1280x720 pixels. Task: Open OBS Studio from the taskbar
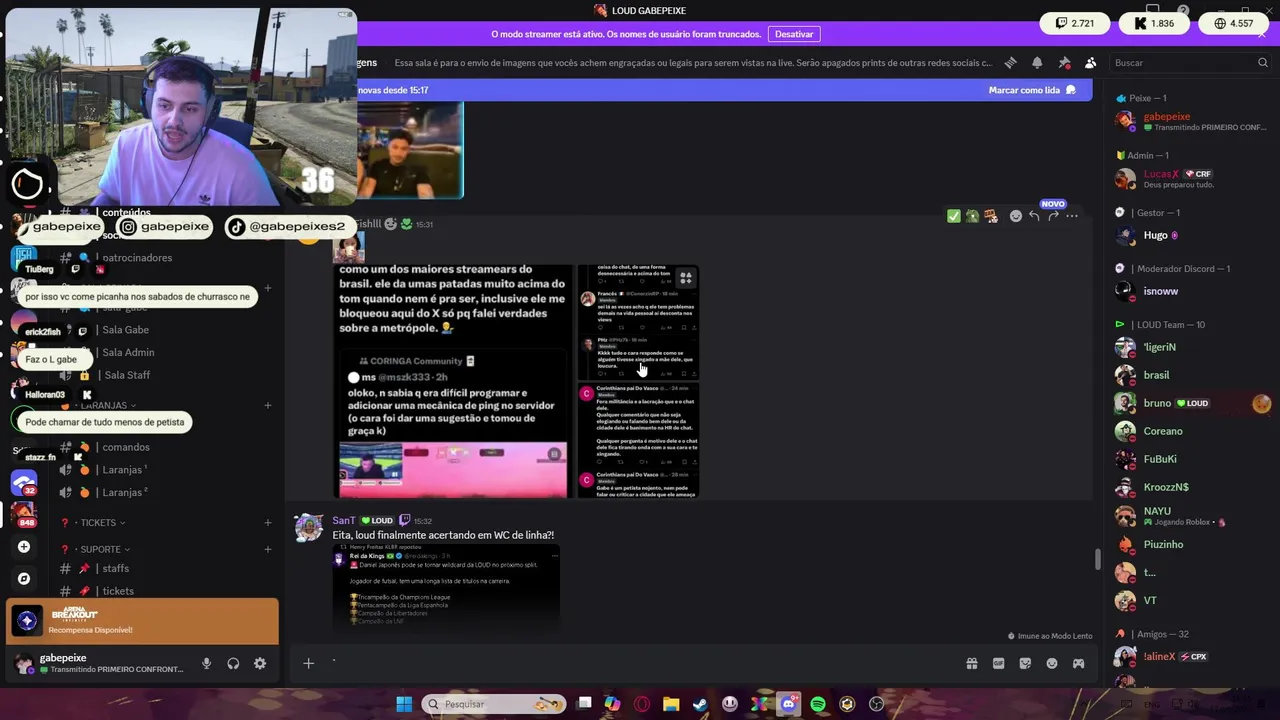(877, 704)
